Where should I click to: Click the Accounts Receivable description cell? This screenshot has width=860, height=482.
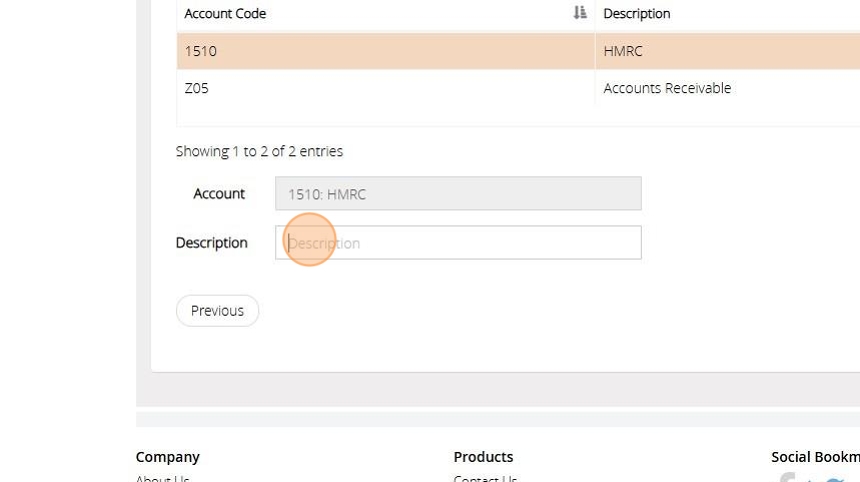click(667, 88)
